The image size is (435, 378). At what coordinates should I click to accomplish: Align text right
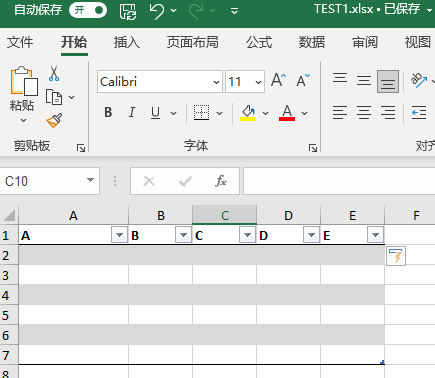tap(388, 113)
